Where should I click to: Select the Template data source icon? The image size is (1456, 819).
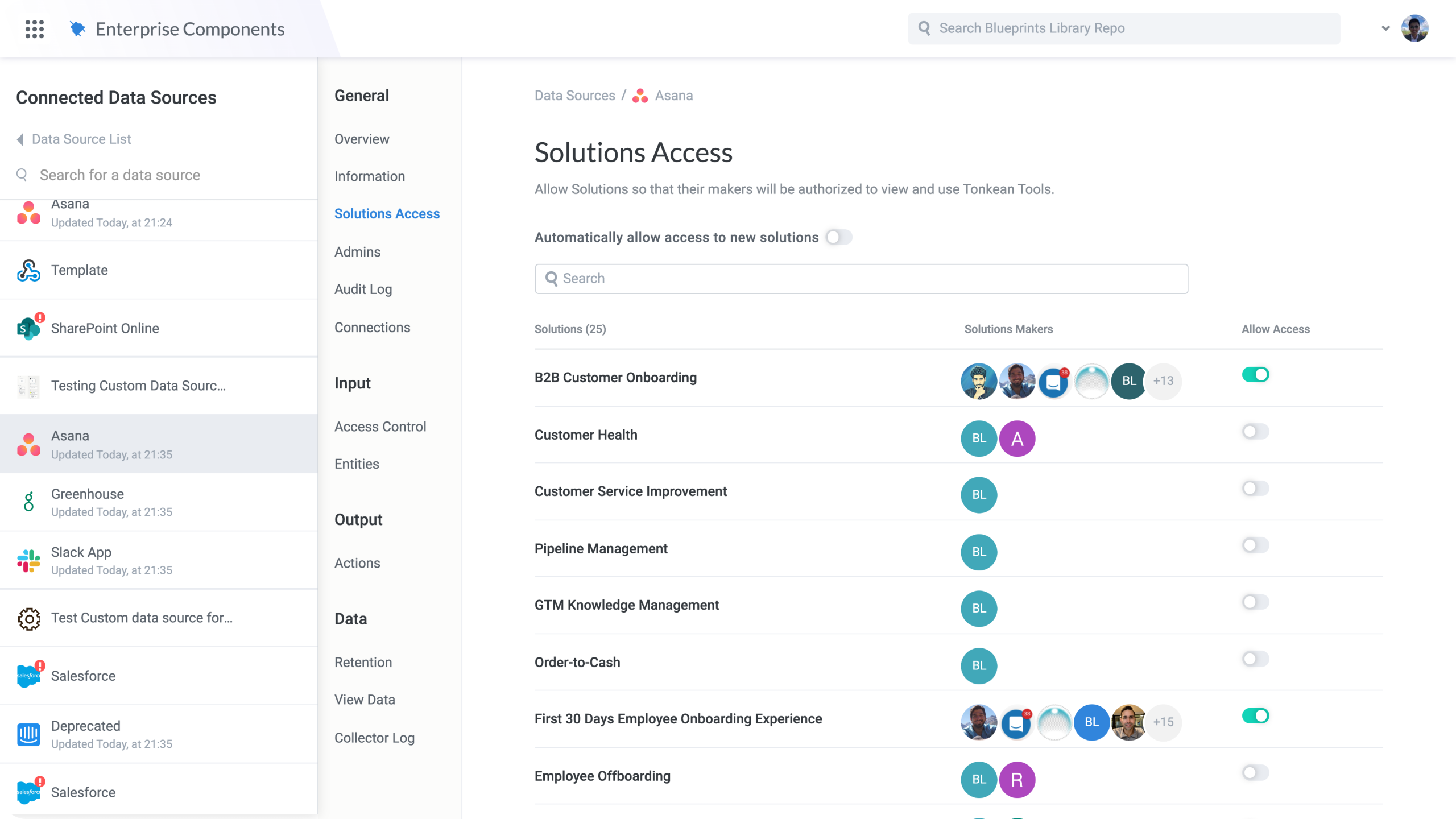pyautogui.click(x=27, y=270)
